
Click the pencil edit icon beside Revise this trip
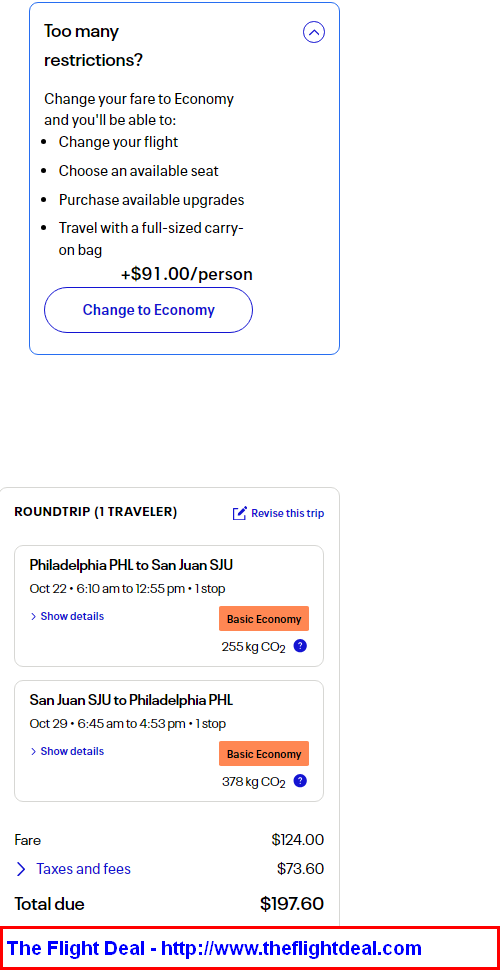point(239,513)
